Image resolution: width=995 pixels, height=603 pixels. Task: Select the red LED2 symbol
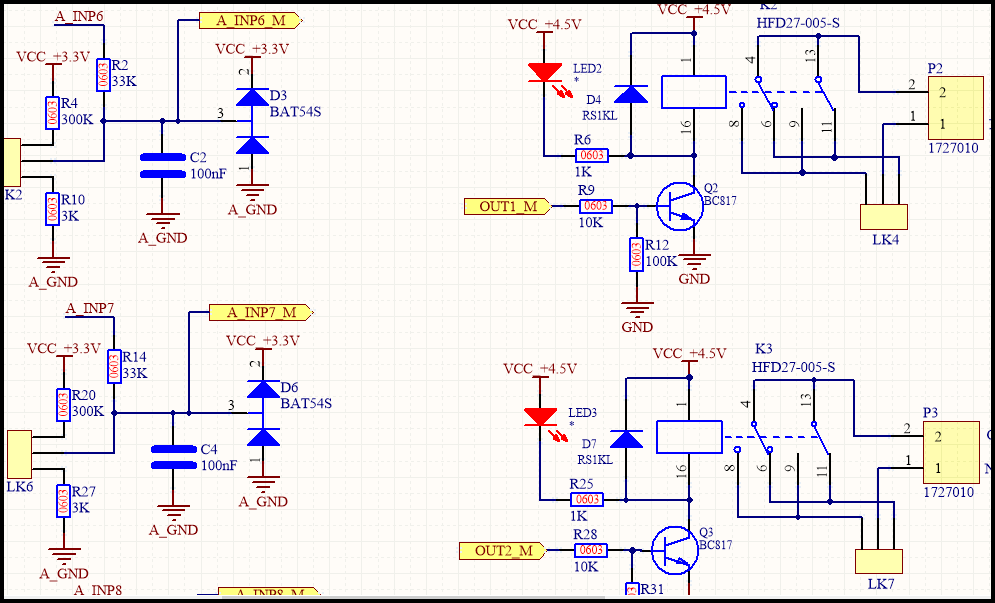(545, 72)
